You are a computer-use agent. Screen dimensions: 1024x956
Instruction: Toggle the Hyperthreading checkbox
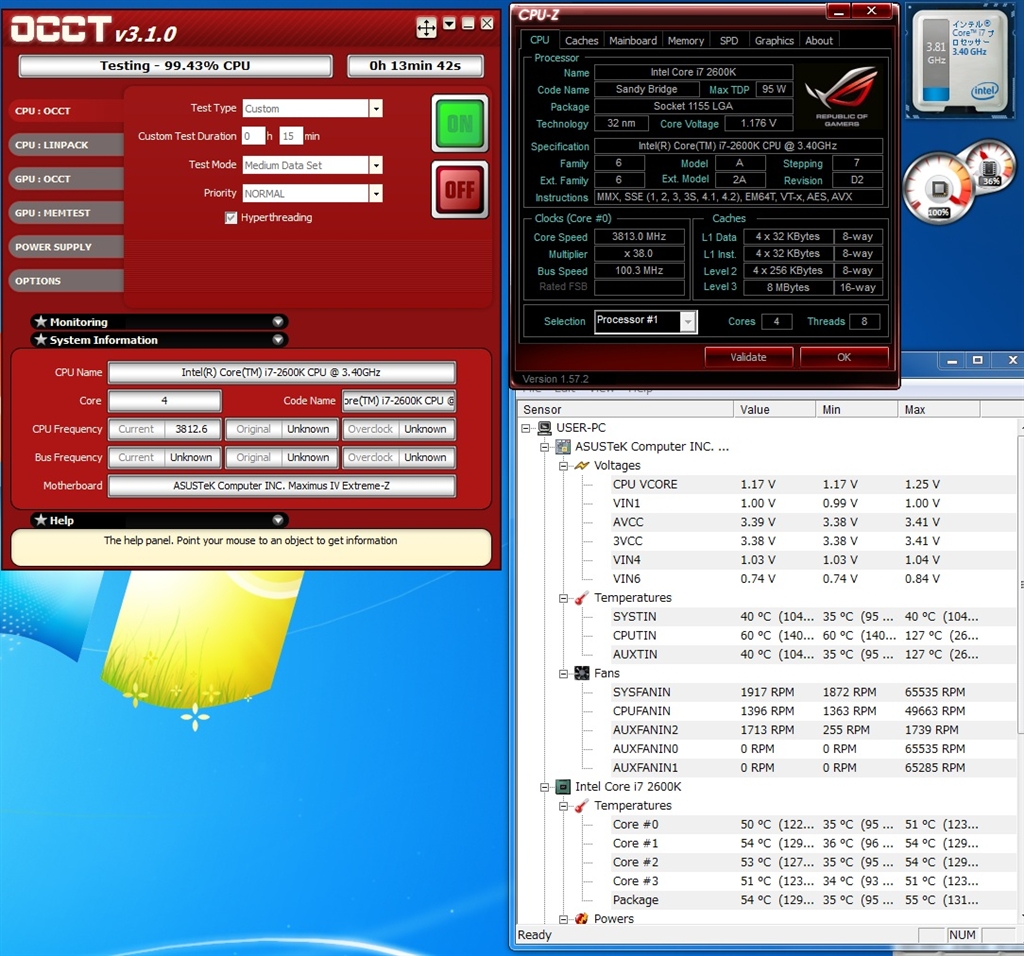(231, 218)
